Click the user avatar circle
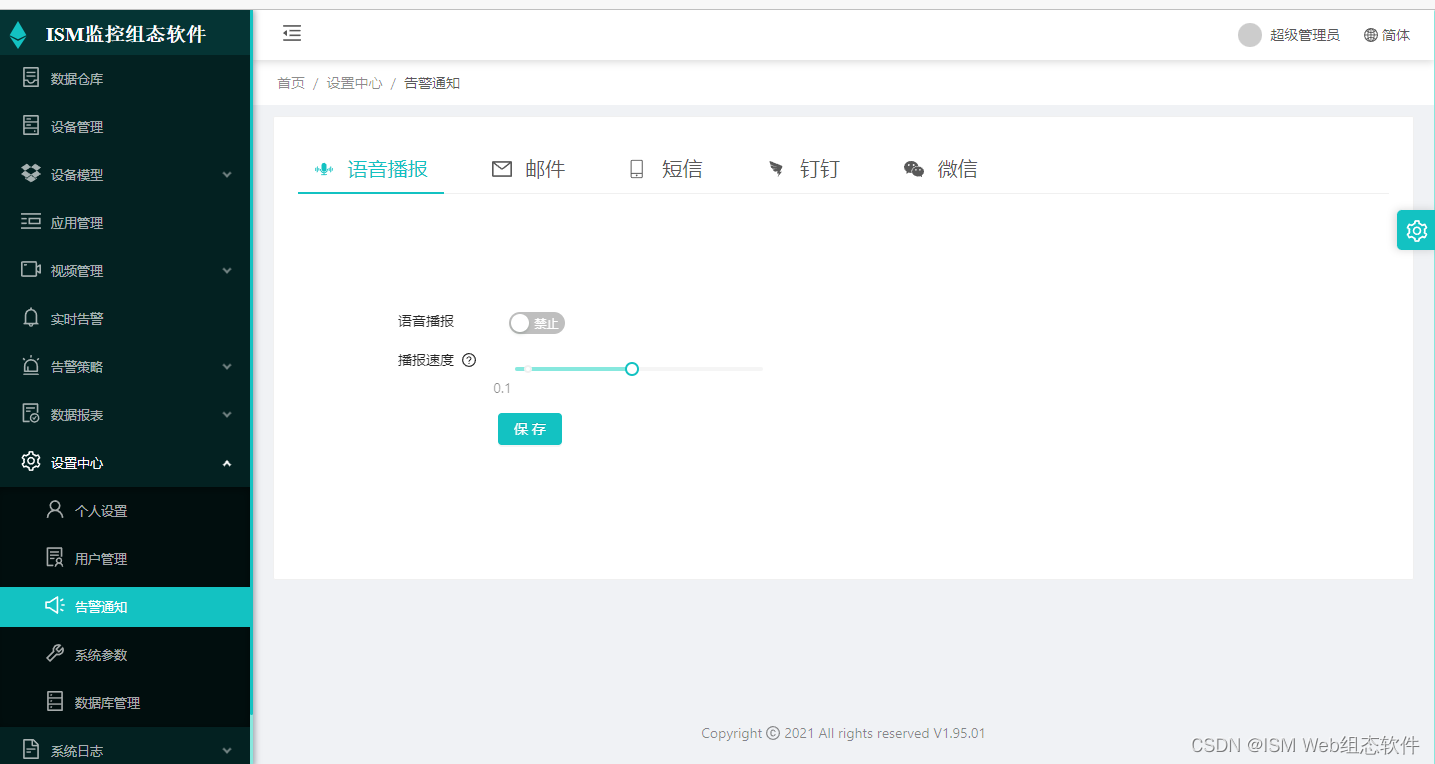This screenshot has width=1435, height=764. (1250, 35)
